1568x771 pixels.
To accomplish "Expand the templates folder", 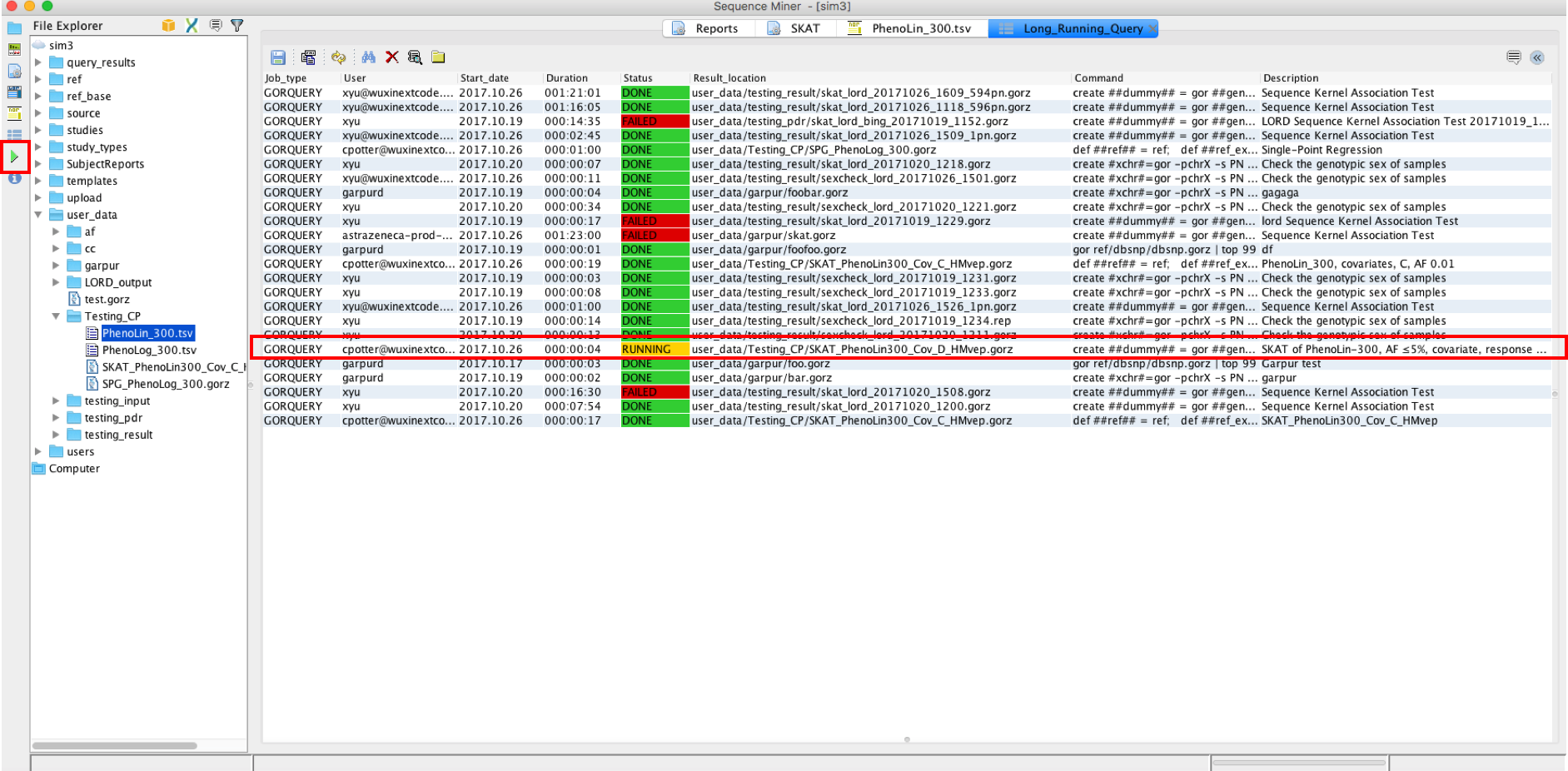I will 37,181.
